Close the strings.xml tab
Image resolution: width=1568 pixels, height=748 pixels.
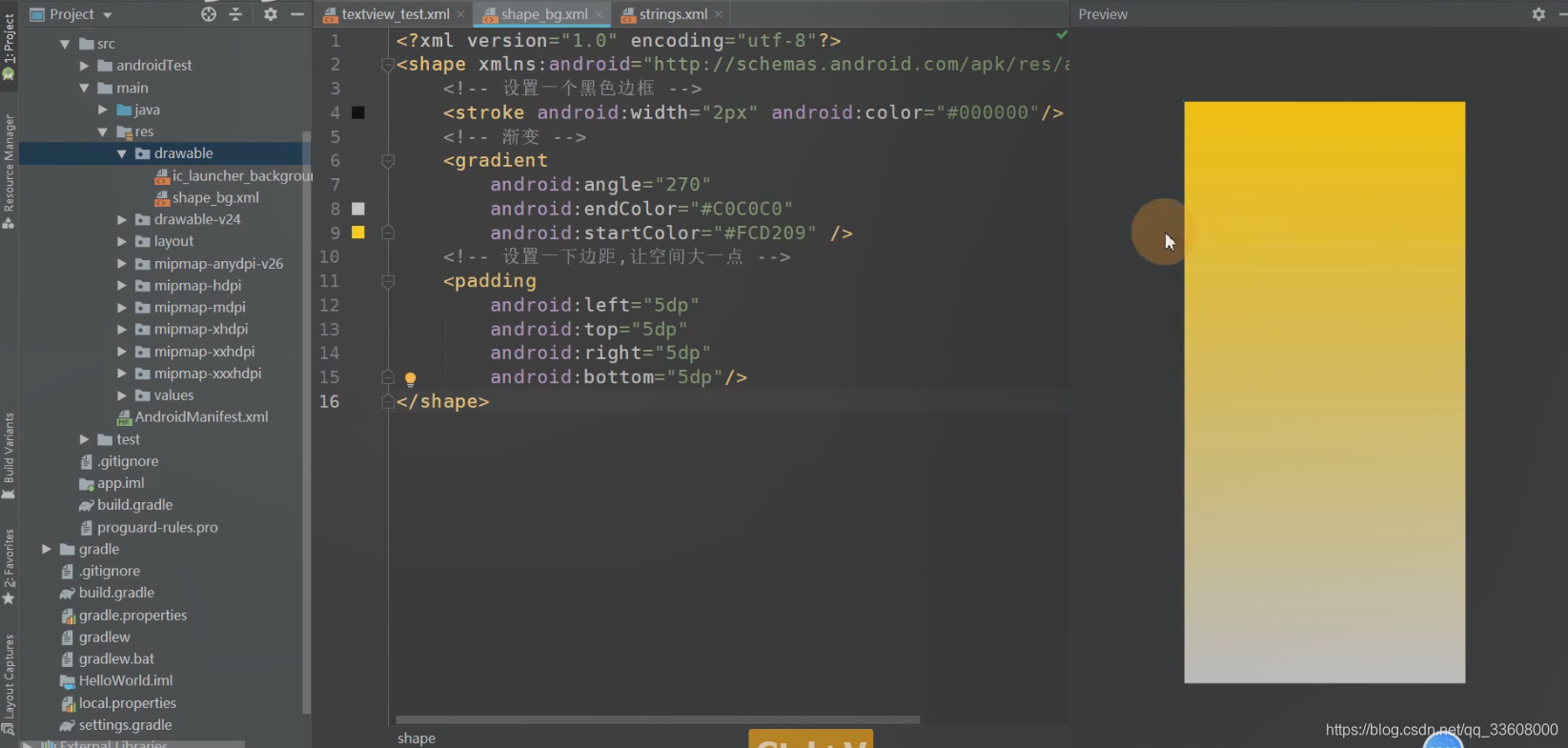tap(719, 14)
